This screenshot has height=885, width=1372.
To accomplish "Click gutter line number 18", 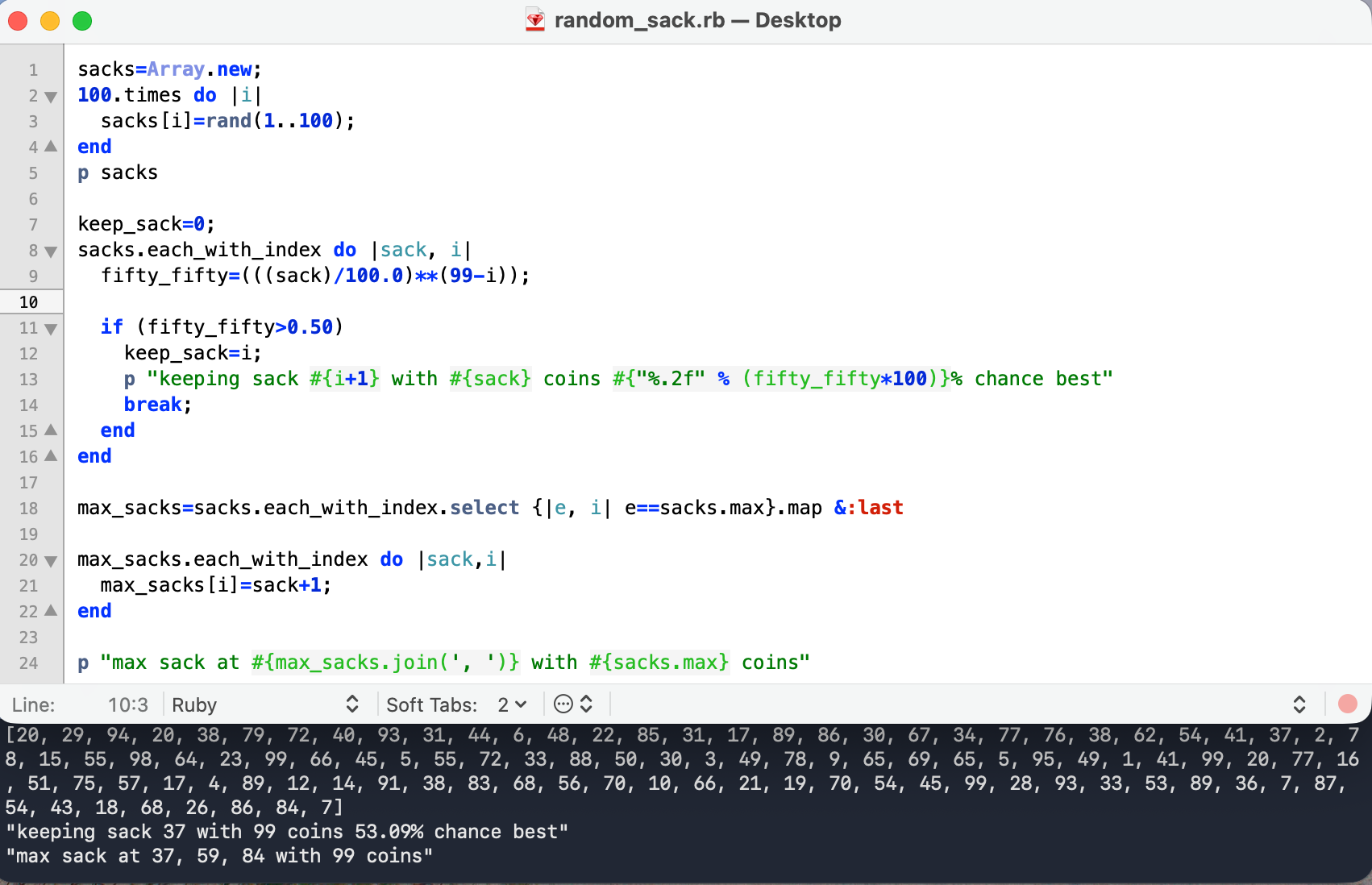I will [29, 509].
